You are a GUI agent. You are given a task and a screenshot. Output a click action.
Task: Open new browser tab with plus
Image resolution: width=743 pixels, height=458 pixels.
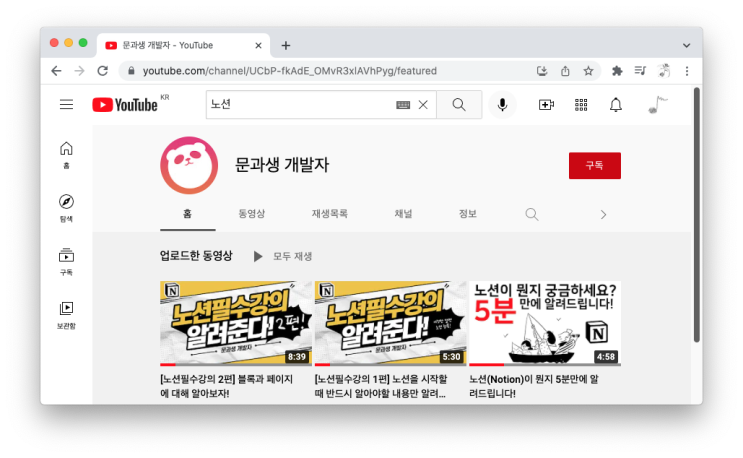[285, 45]
